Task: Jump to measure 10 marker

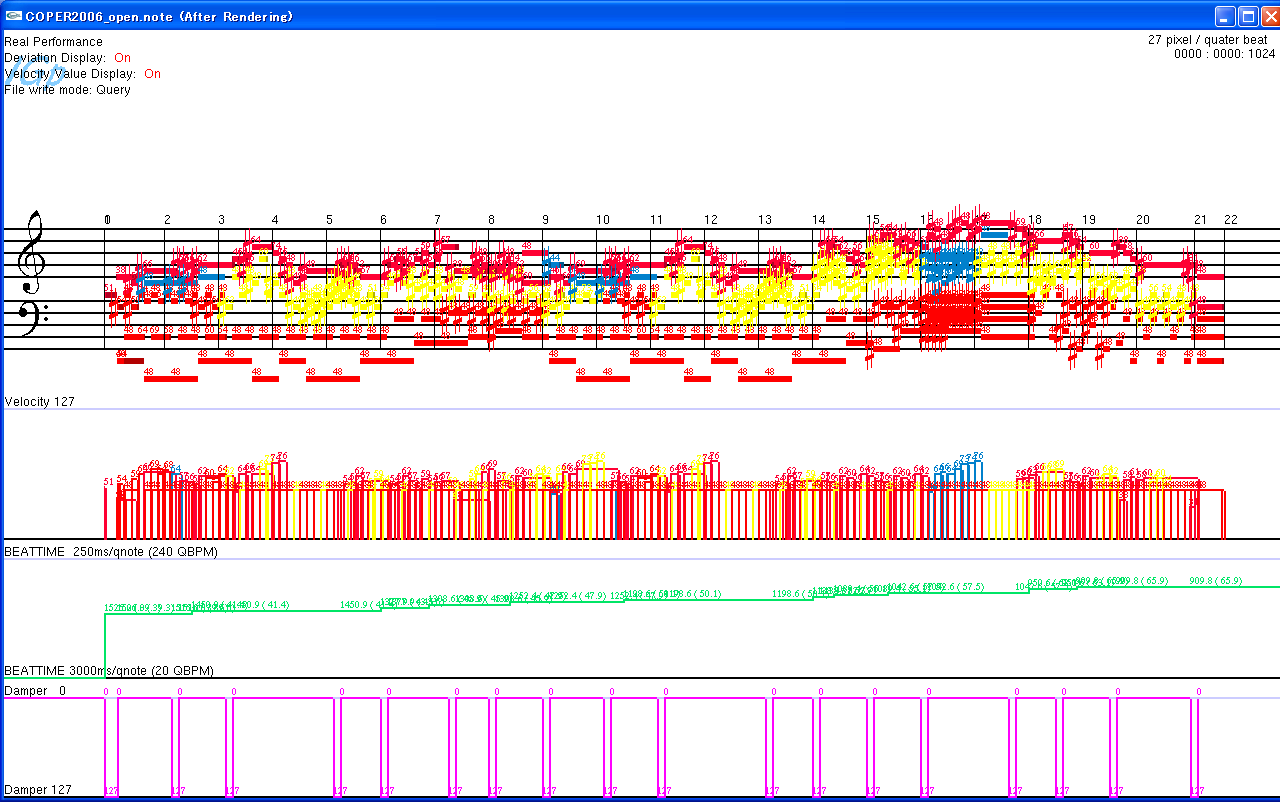Action: click(602, 220)
